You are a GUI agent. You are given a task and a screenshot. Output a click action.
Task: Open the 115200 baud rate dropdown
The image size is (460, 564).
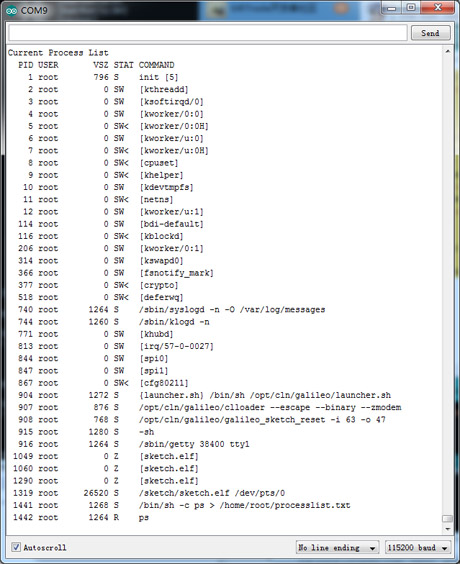[418, 547]
